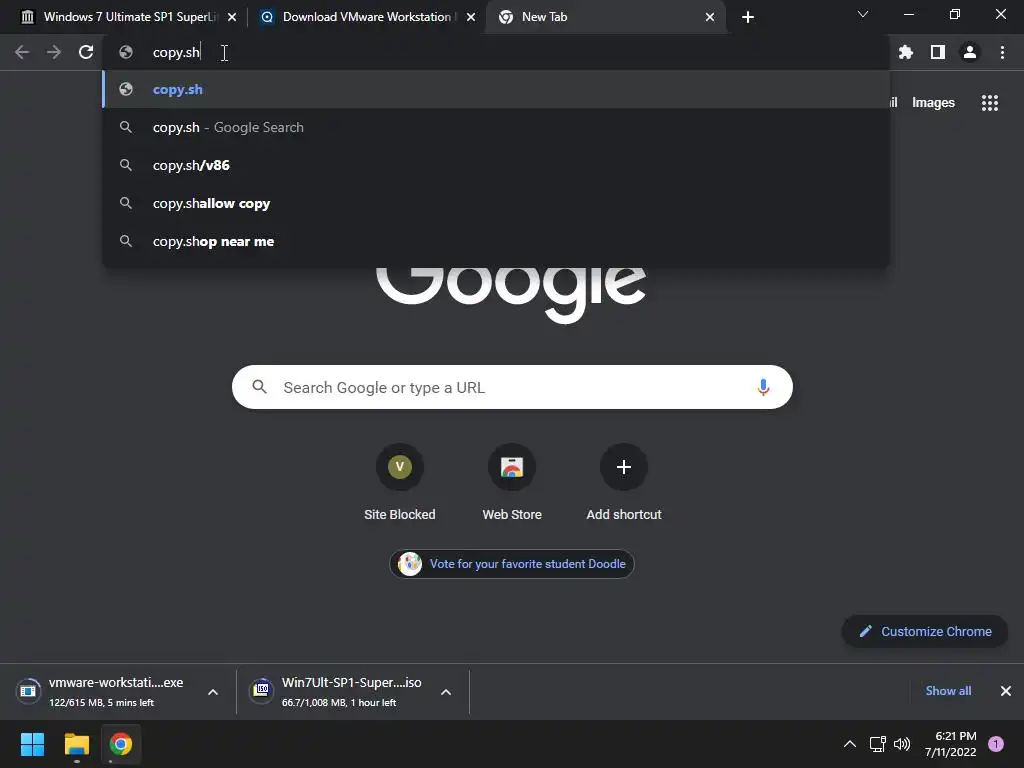Image resolution: width=1024 pixels, height=768 pixels.
Task: Click the Search Google or type a URL box
Action: (x=512, y=387)
